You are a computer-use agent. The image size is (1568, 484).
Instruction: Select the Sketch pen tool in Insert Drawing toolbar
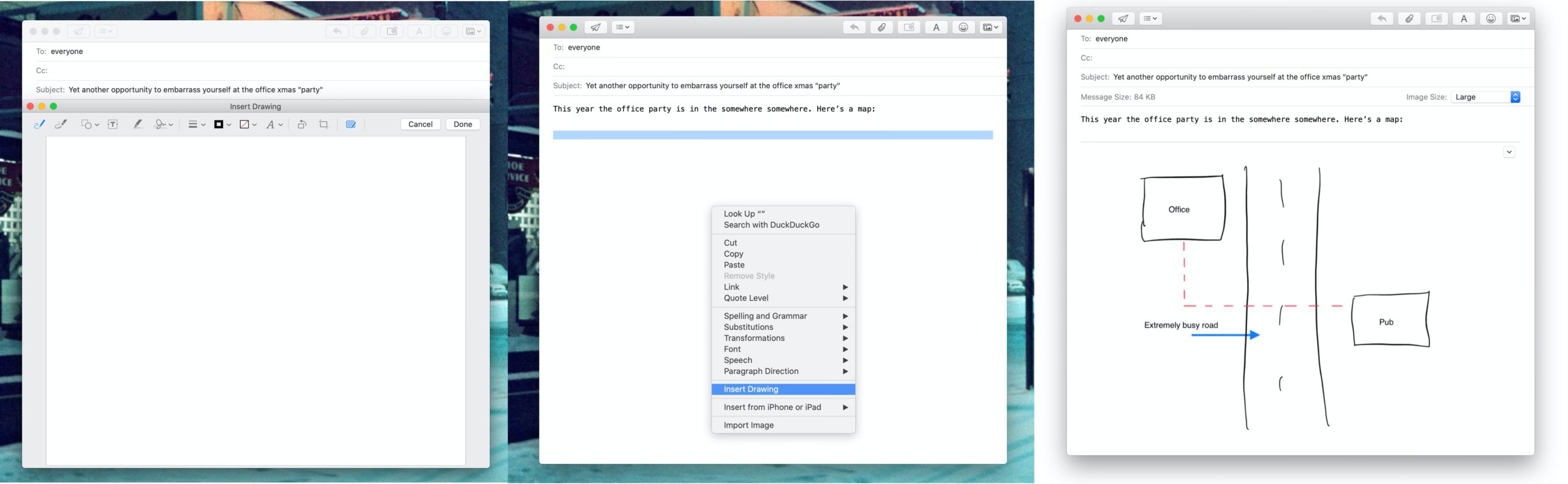[39, 124]
